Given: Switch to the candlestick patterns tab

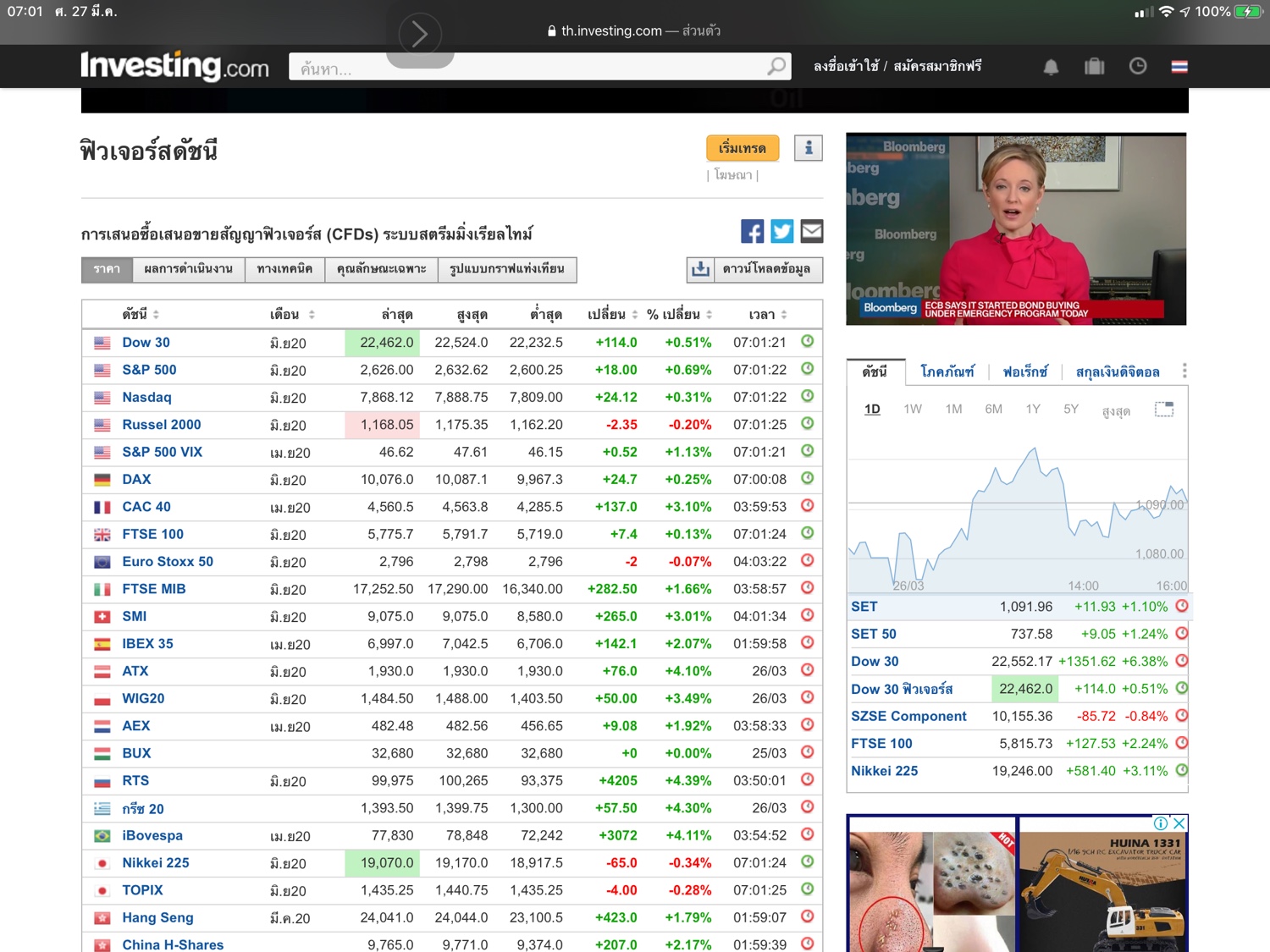Looking at the screenshot, I should (507, 269).
